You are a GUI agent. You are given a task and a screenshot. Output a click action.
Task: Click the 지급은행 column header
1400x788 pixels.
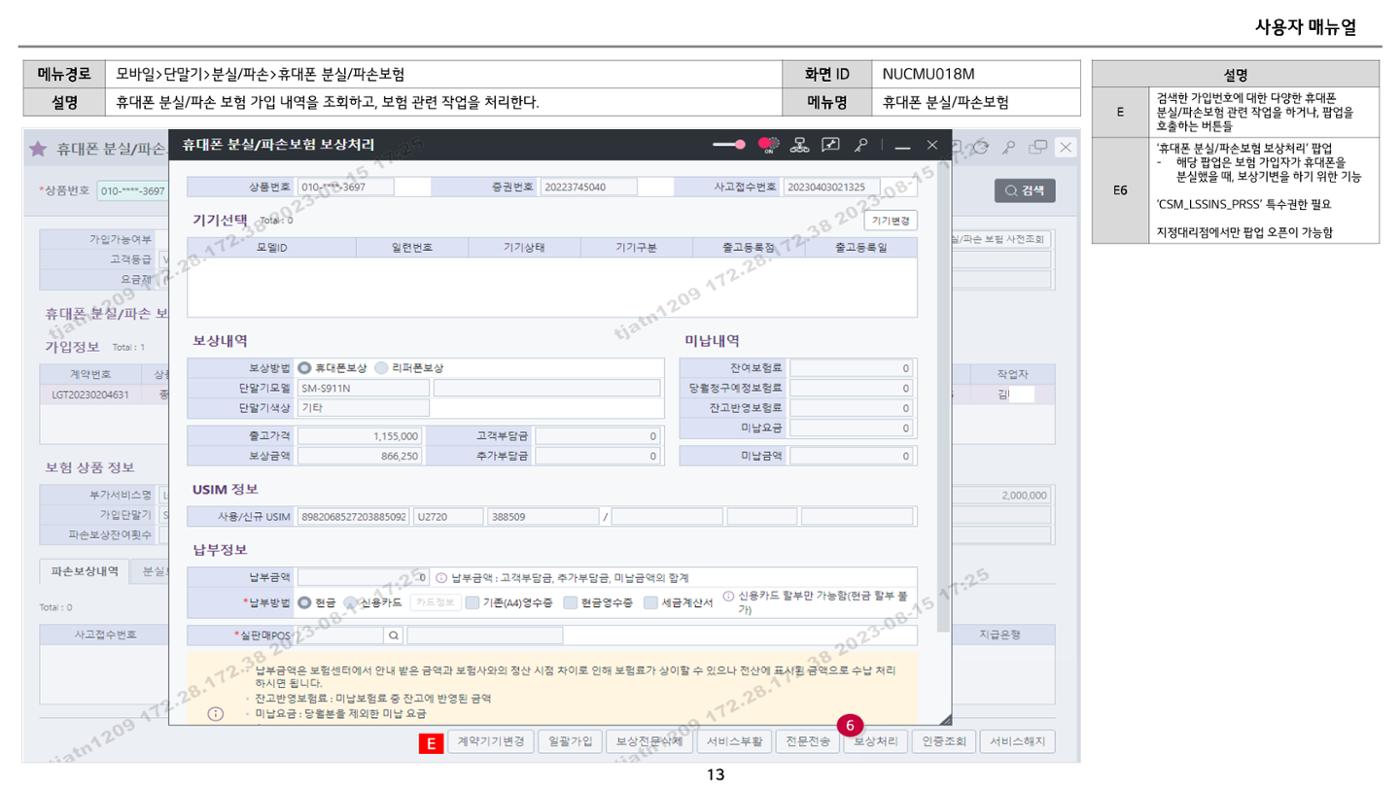[x=1002, y=635]
